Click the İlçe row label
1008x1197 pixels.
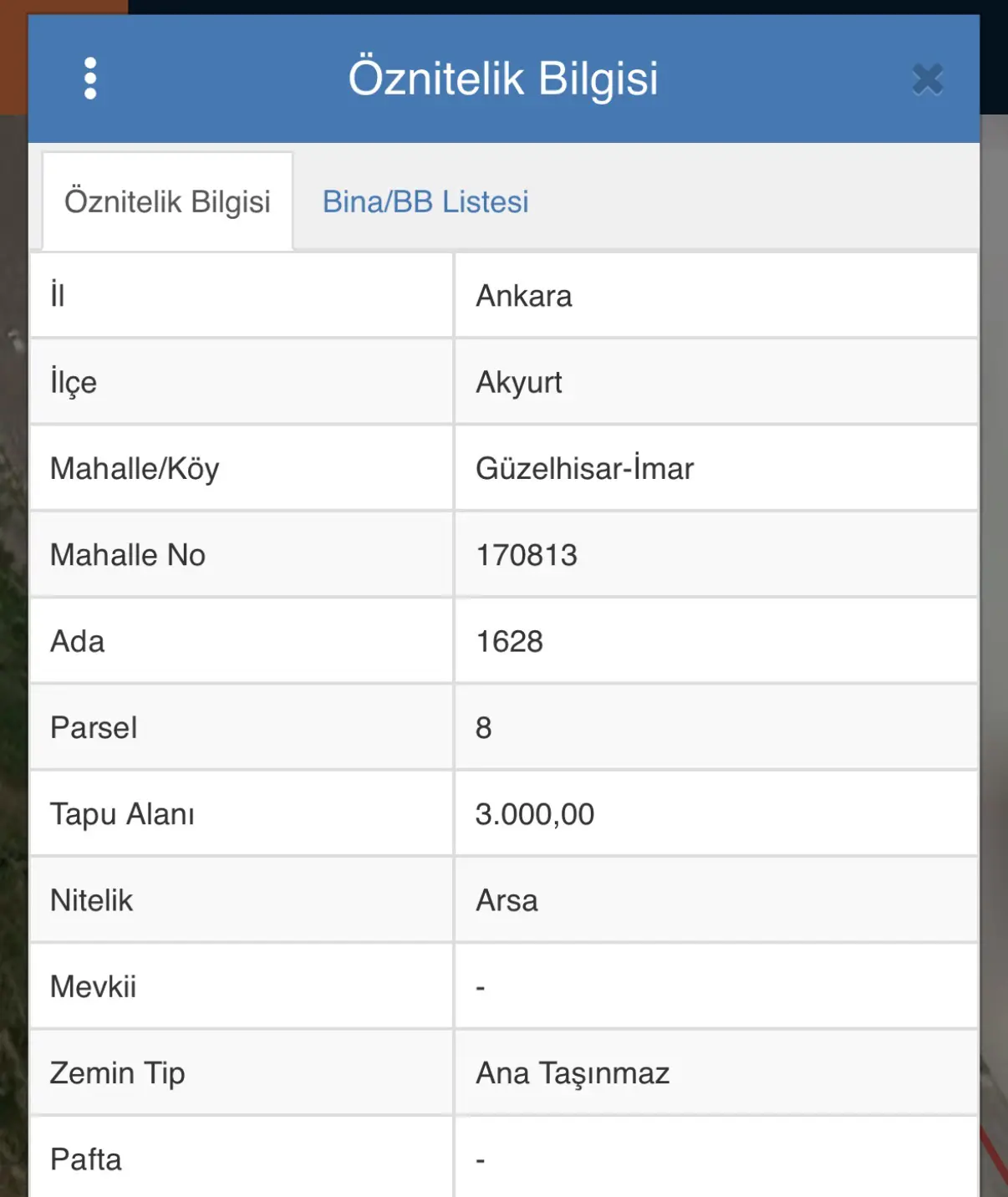point(74,382)
